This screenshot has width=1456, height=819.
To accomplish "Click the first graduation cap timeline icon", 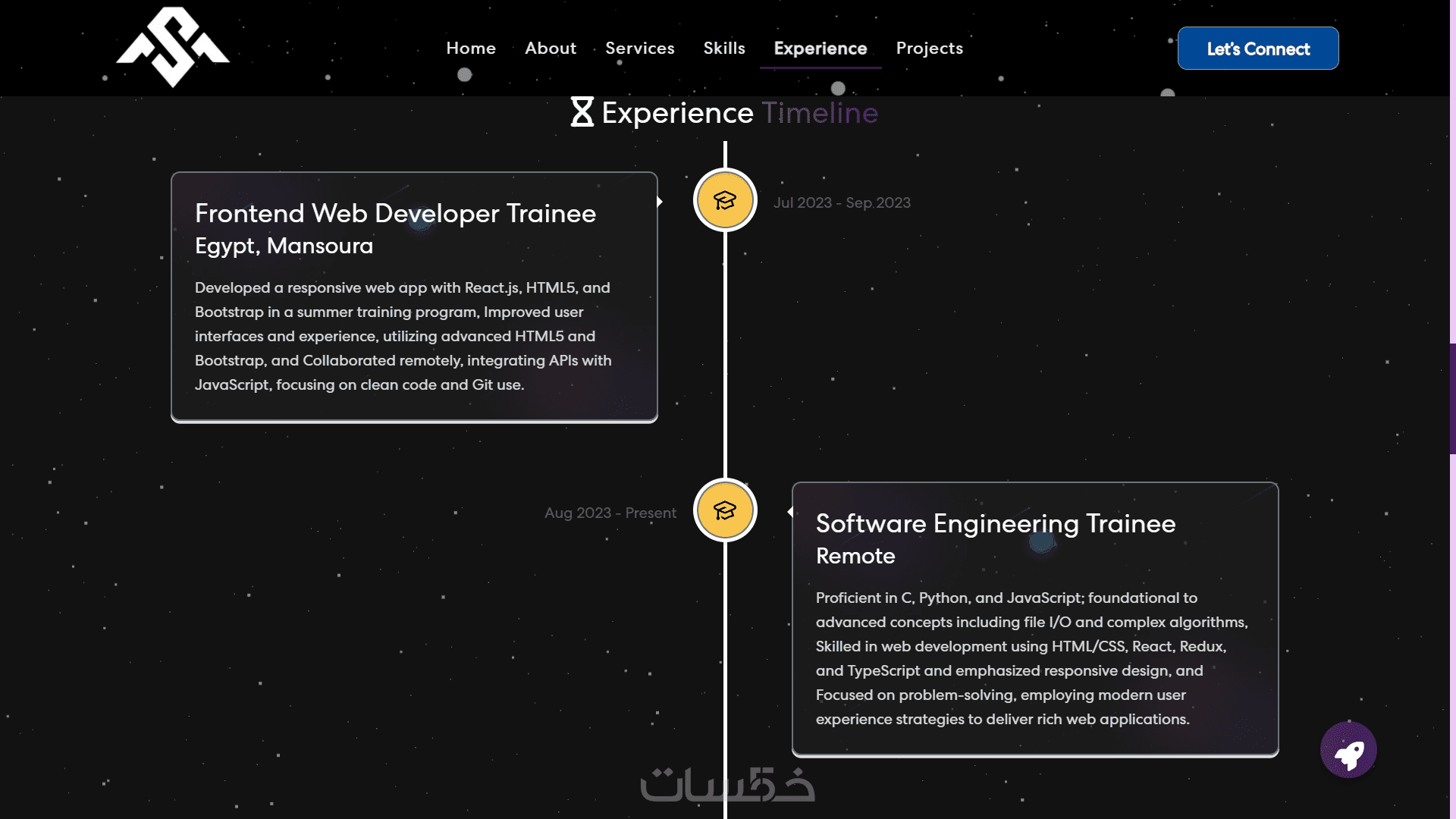I will [725, 200].
